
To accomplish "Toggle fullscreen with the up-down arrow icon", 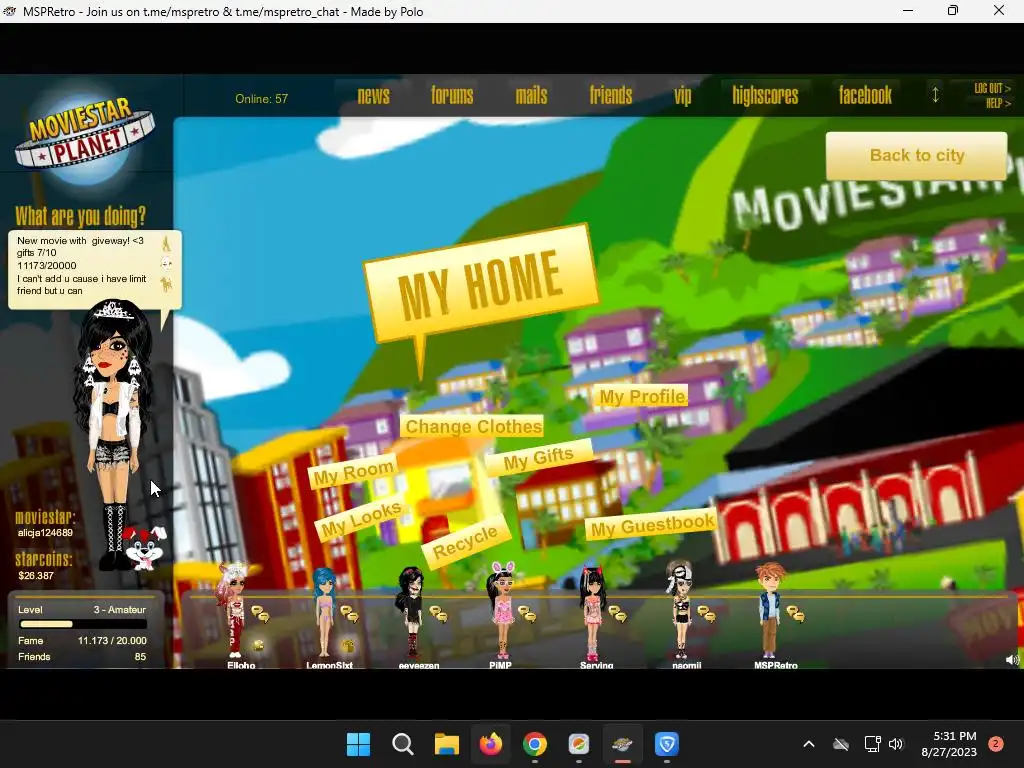I will (935, 95).
